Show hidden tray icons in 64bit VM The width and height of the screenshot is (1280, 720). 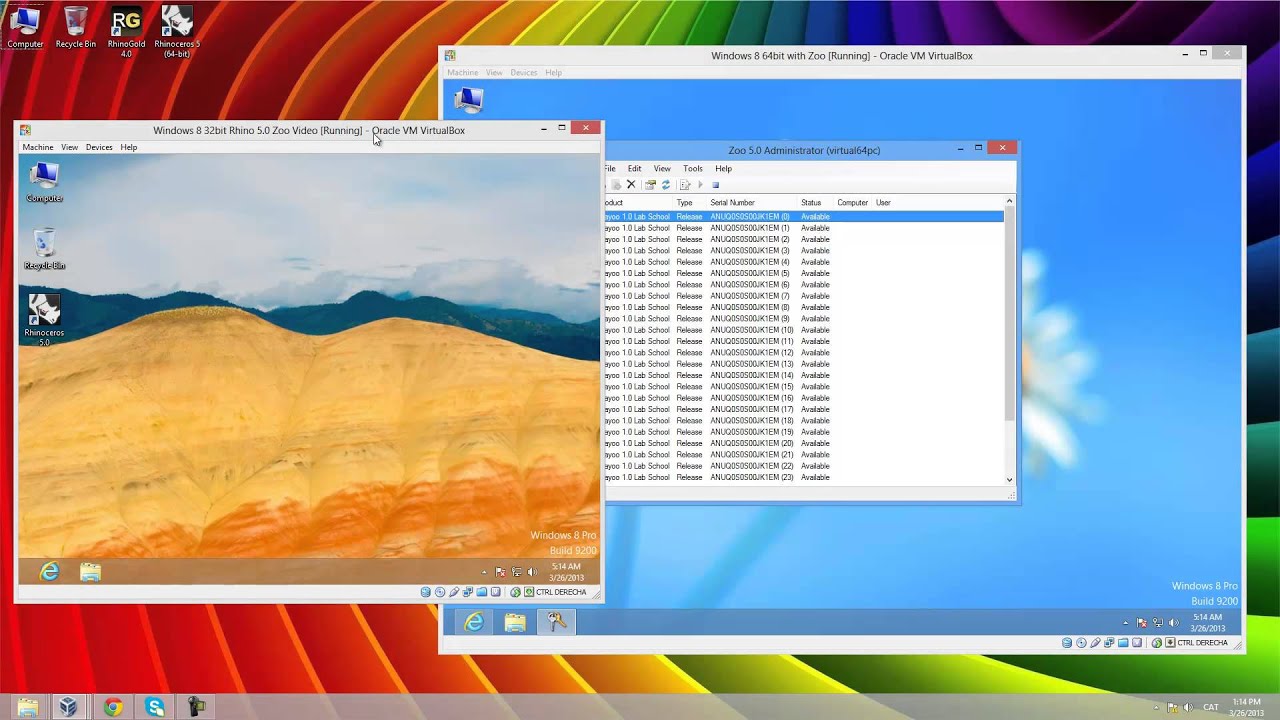tap(1126, 622)
